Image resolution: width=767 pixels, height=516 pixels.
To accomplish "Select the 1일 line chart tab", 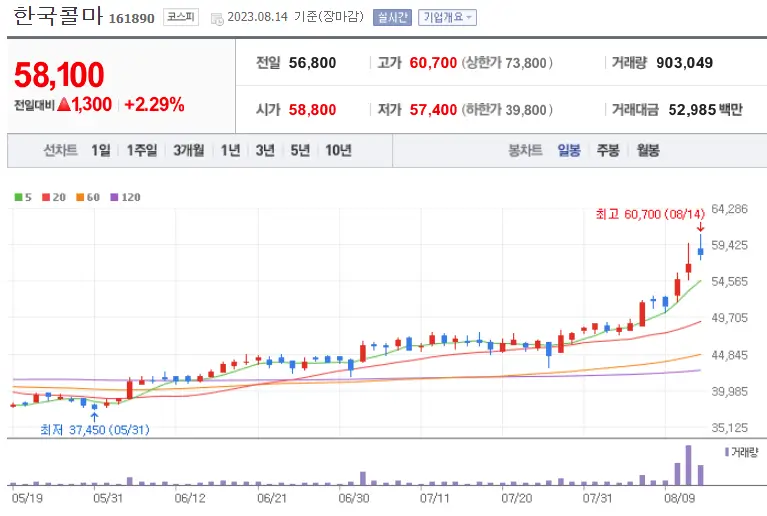I will [x=101, y=150].
